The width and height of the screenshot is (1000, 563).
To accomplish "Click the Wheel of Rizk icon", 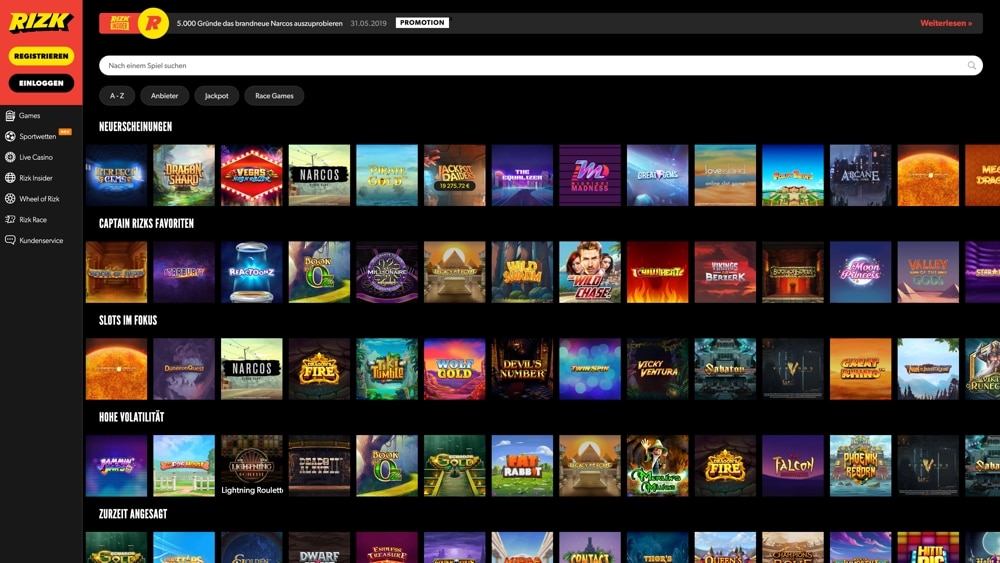I will pos(10,199).
